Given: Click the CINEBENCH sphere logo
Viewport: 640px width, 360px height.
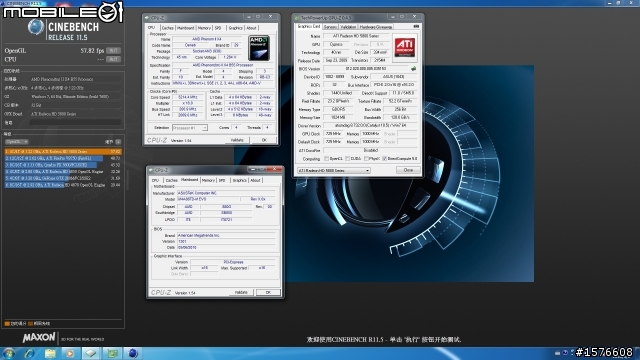Looking at the screenshot, I should [36, 27].
